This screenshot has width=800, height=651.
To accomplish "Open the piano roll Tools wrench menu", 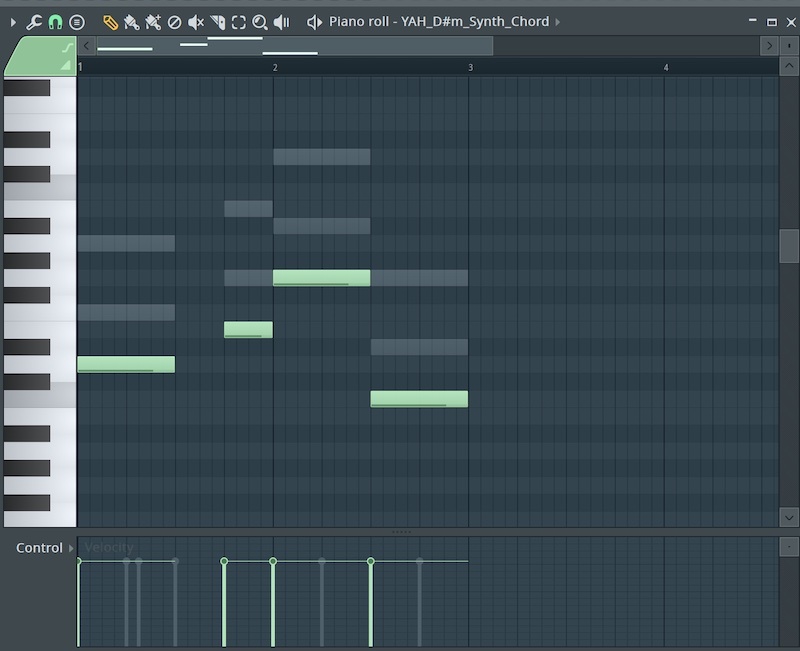I will pos(34,22).
